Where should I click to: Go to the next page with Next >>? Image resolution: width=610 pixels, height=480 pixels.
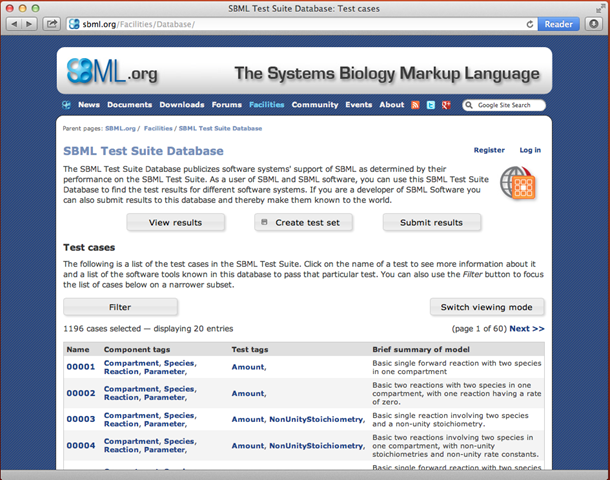click(527, 329)
